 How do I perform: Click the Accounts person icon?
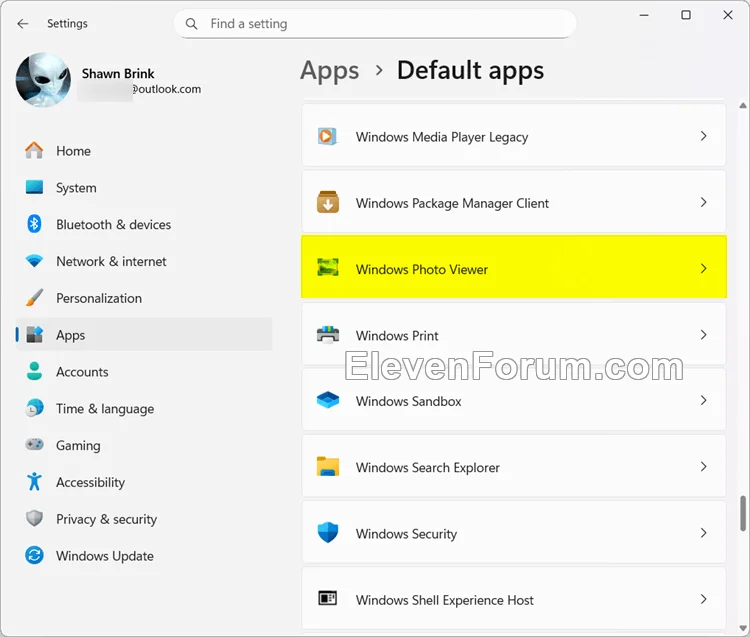coord(34,371)
